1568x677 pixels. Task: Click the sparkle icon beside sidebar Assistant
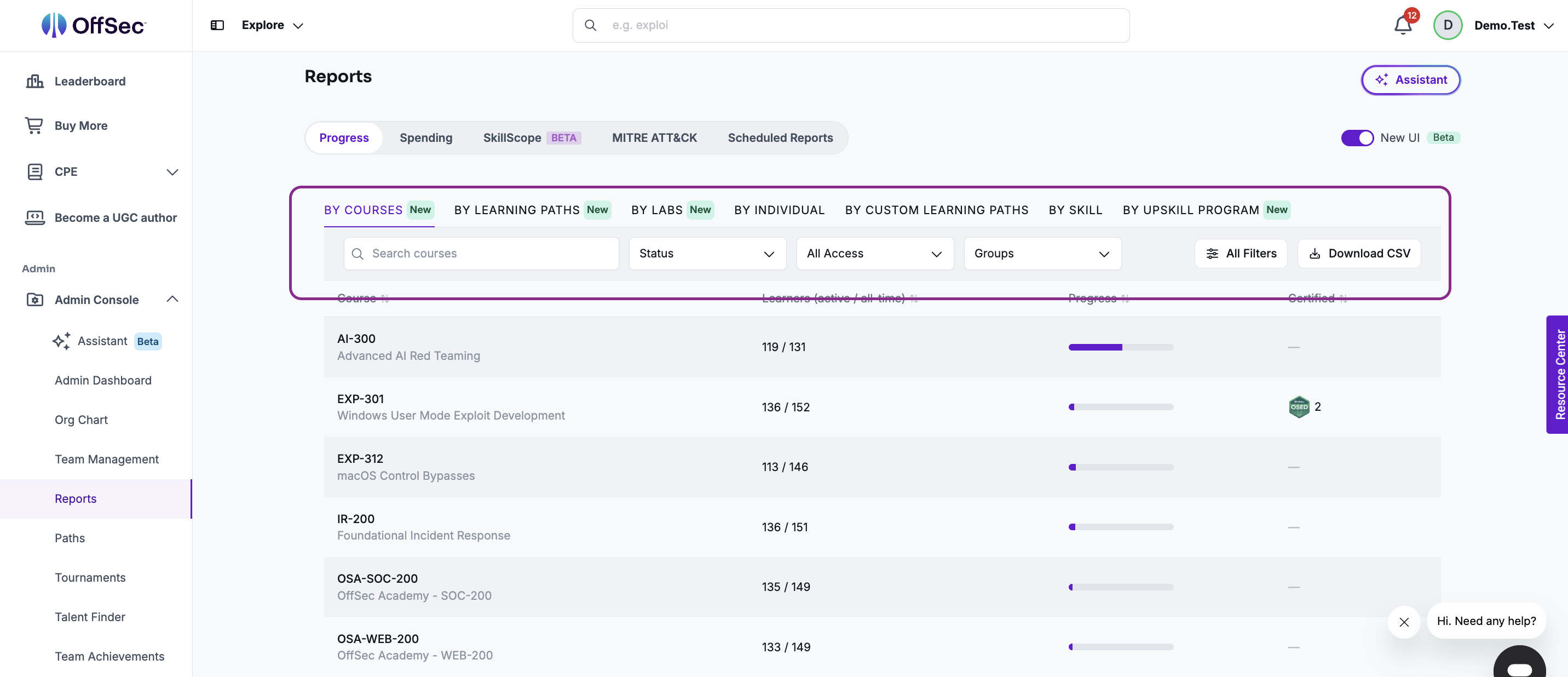pyautogui.click(x=61, y=341)
